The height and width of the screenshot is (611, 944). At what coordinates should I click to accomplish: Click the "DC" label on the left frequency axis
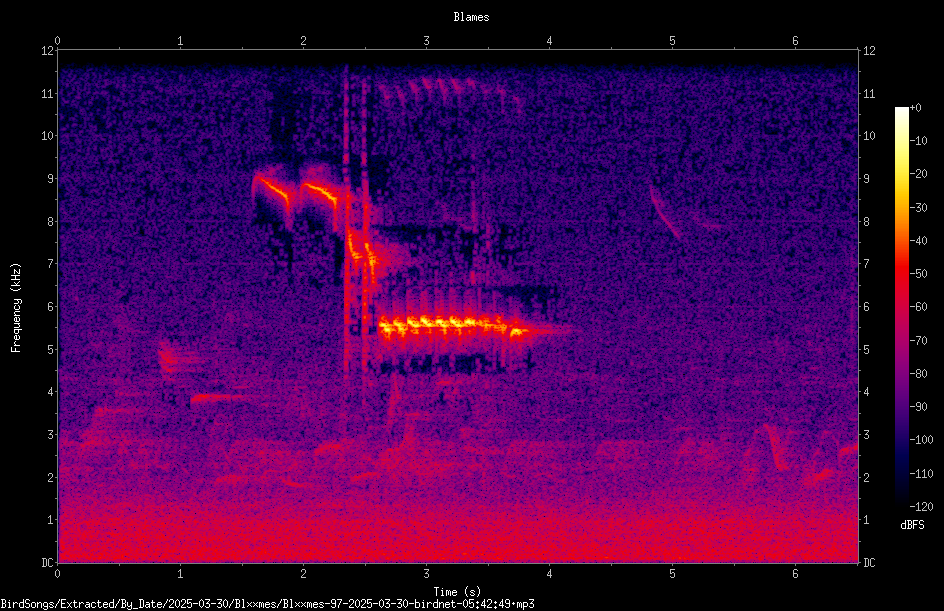47,563
